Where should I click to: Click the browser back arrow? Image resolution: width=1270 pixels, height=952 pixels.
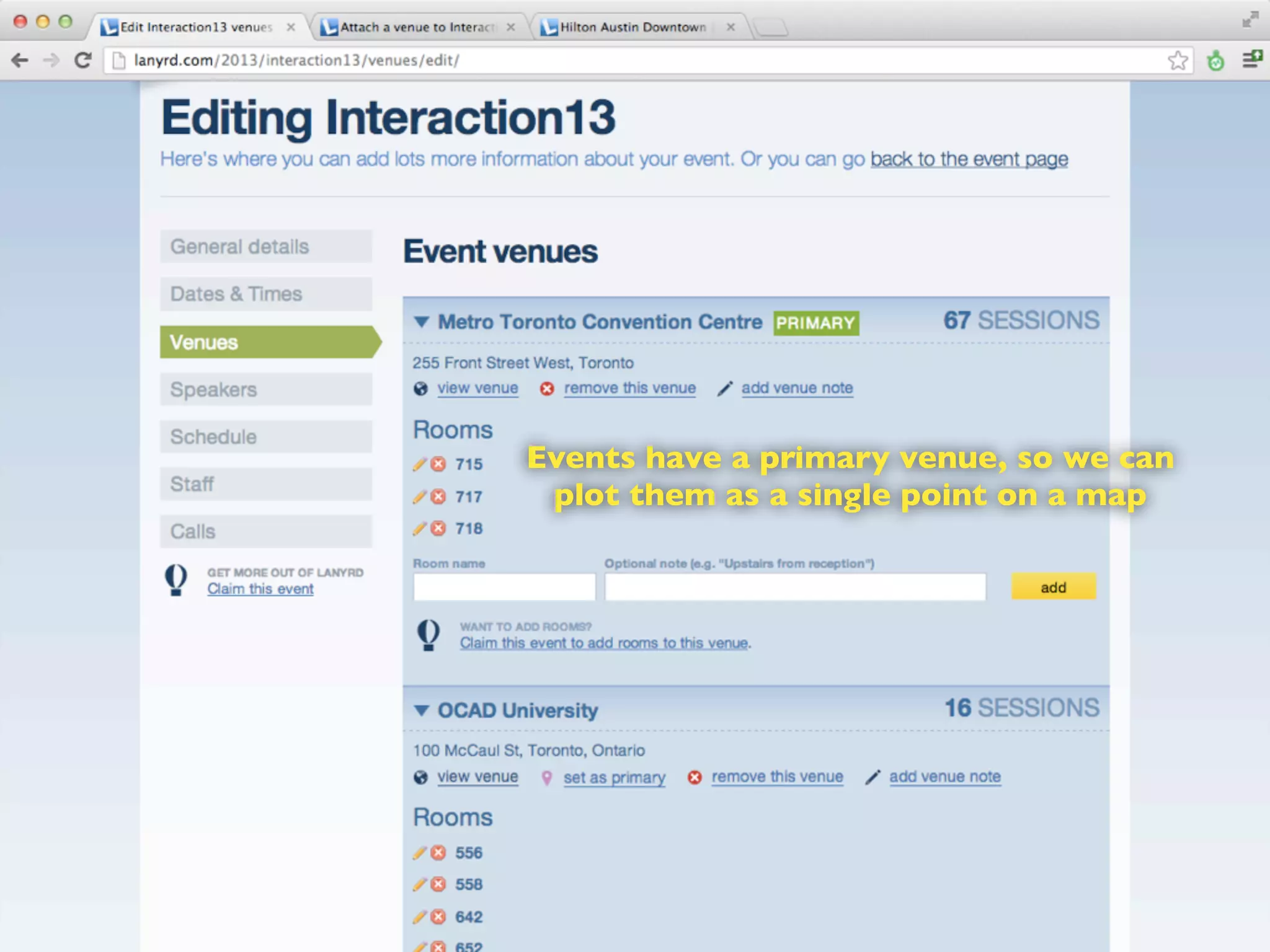[20, 60]
